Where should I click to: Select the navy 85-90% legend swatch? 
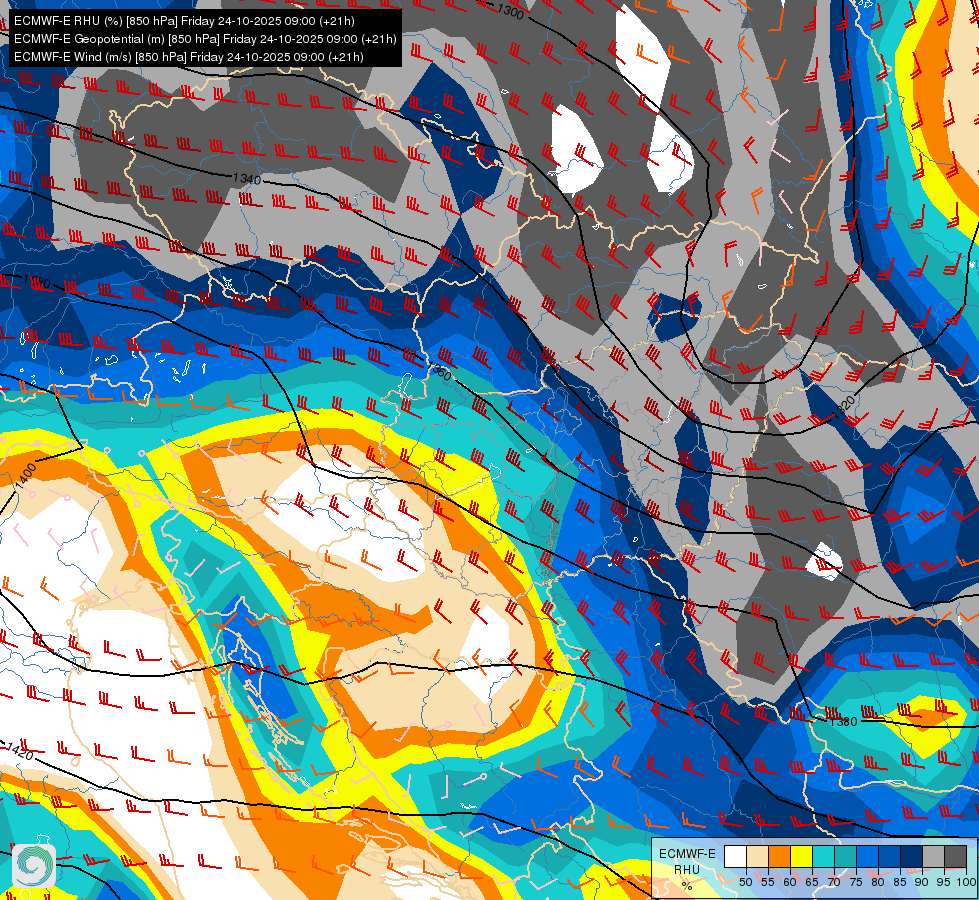click(912, 856)
